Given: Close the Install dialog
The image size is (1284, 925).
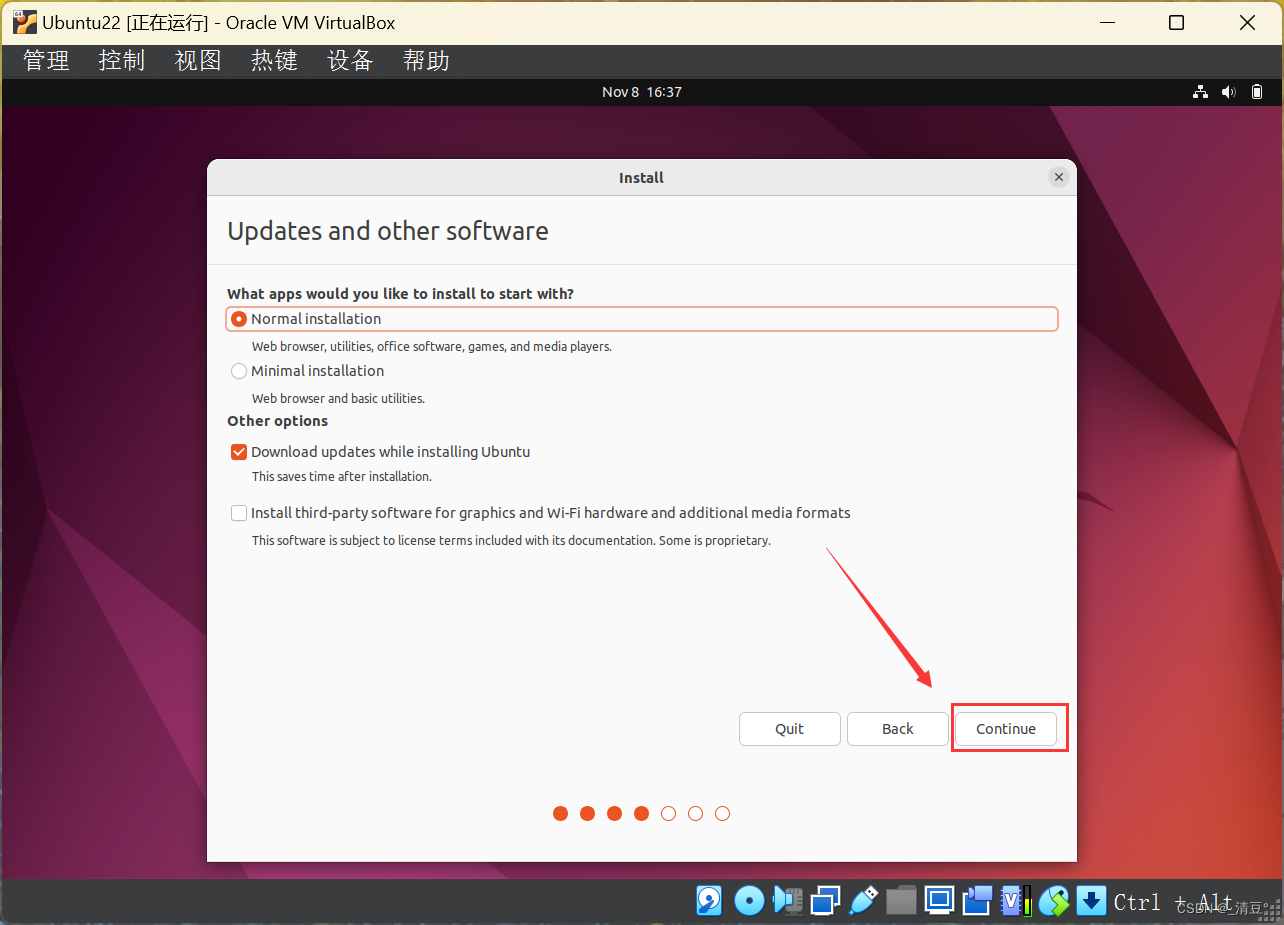Looking at the screenshot, I should pyautogui.click(x=1058, y=177).
